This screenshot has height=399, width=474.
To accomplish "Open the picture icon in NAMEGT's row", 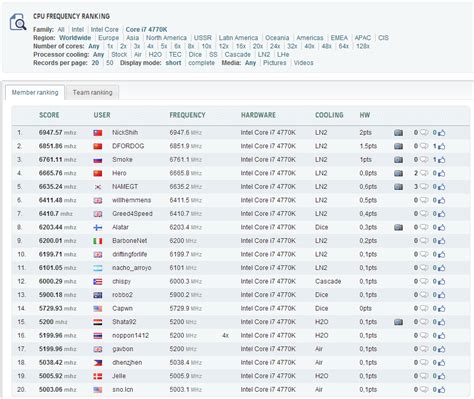I will tap(398, 187).
